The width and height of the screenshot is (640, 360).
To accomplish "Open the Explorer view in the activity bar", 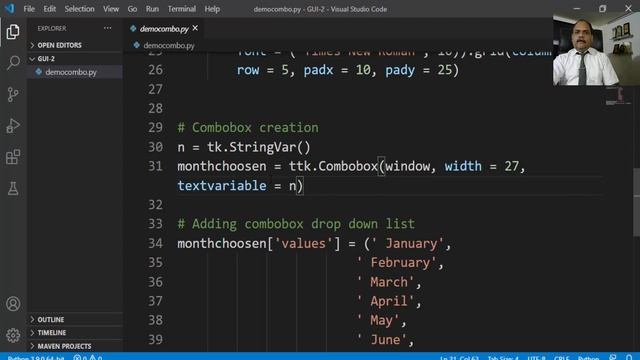I will tap(13, 31).
